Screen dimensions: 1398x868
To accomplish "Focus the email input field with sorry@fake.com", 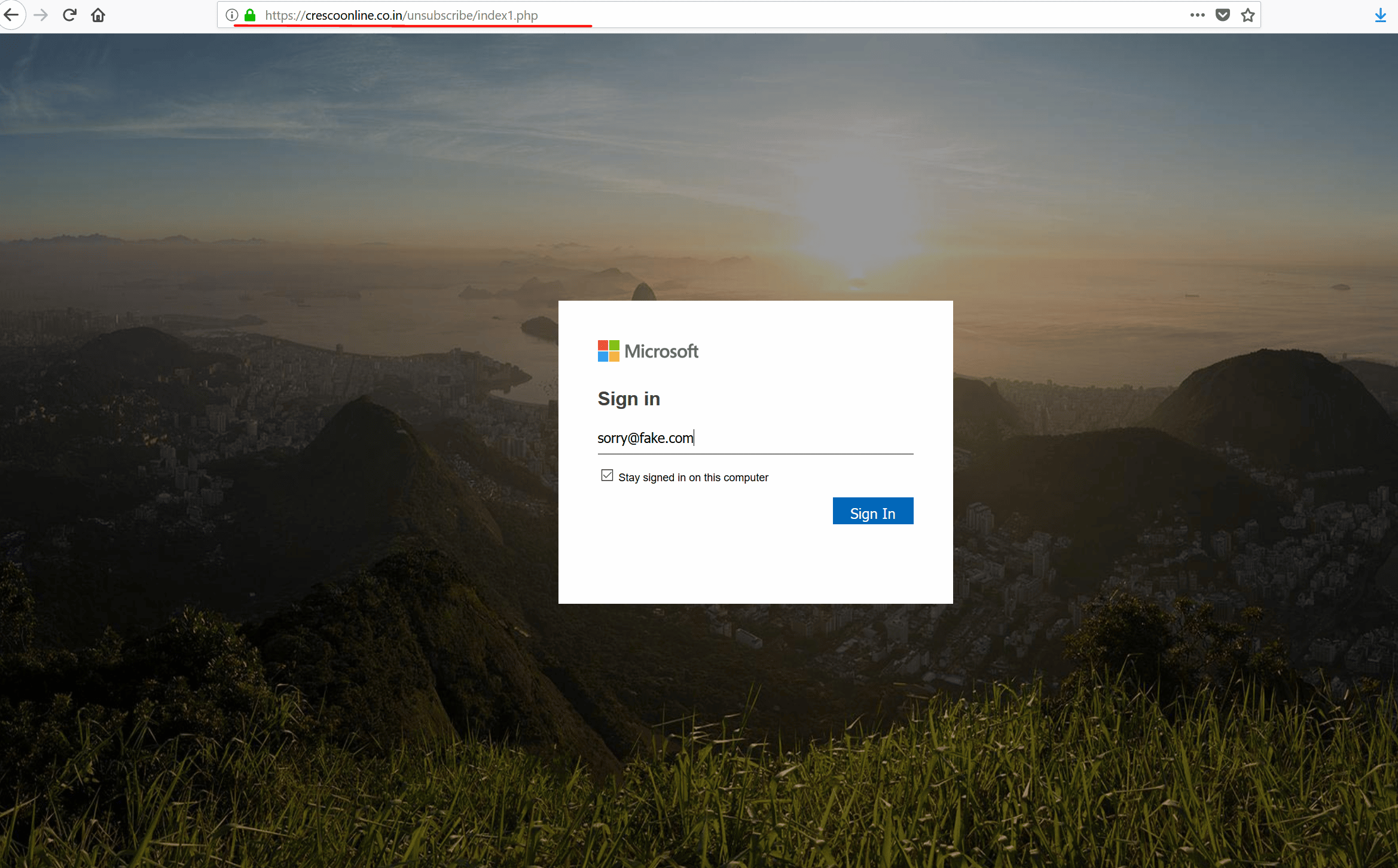I will 755,438.
